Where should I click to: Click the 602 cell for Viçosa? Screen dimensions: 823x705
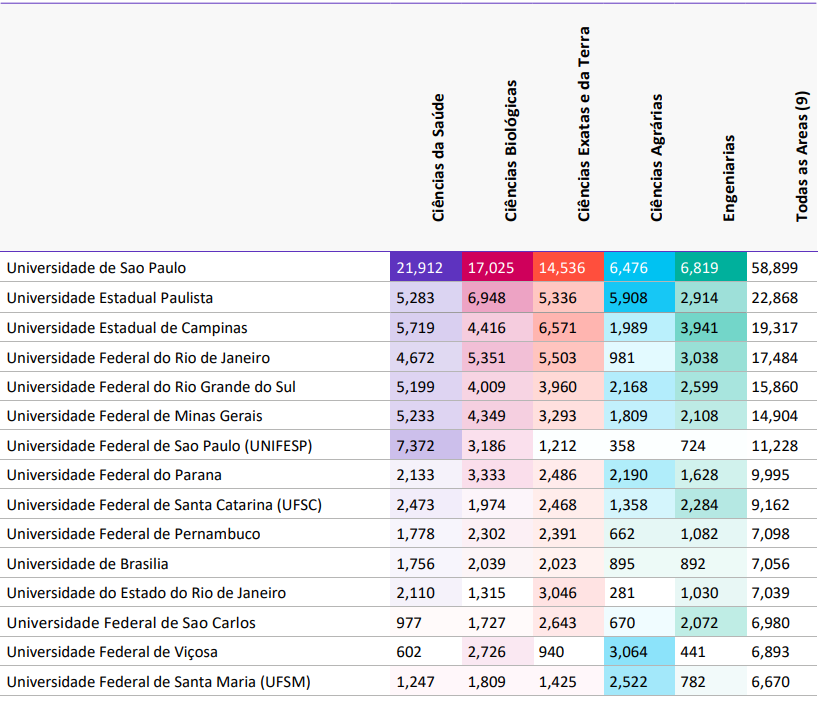click(426, 651)
